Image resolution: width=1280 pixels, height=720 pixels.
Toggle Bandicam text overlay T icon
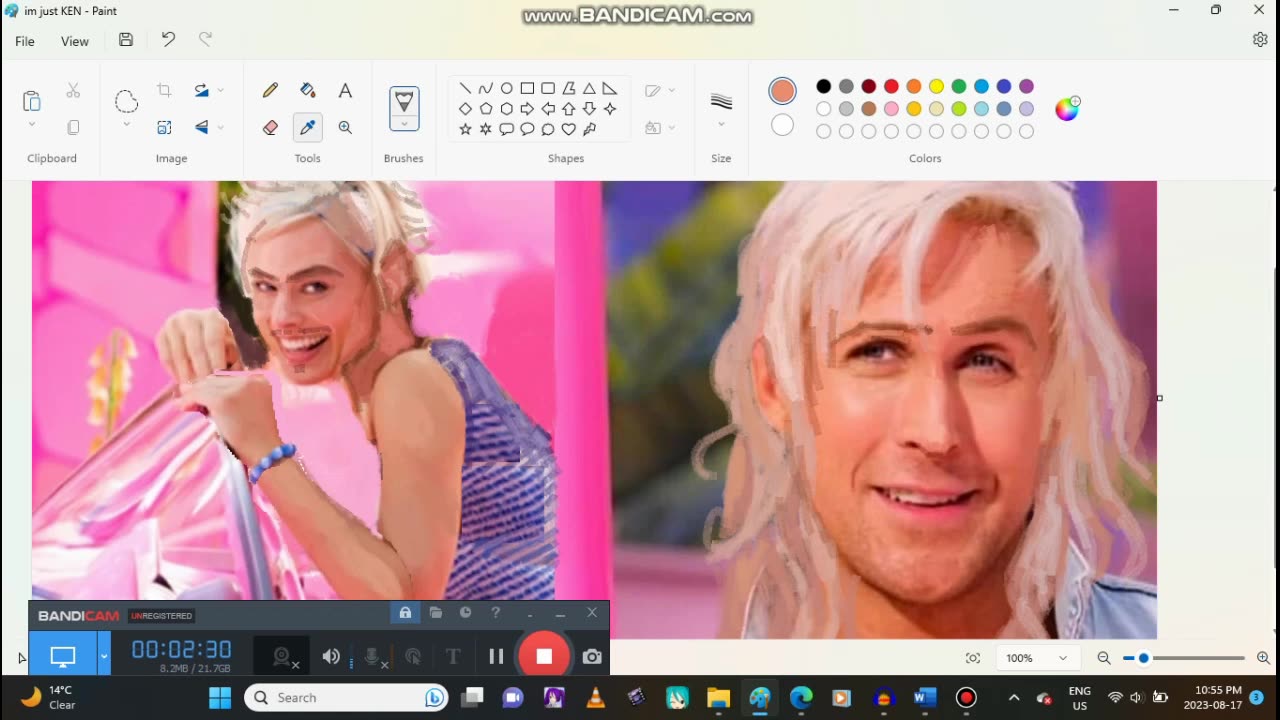453,656
